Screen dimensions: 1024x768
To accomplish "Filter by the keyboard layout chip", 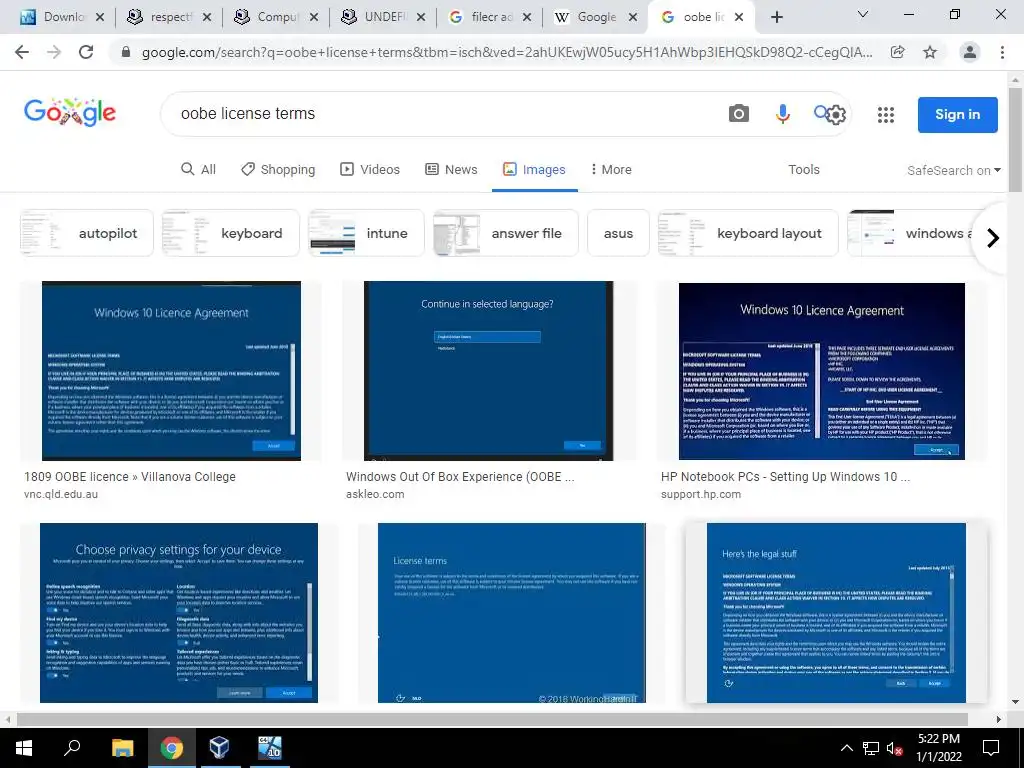I will [x=748, y=233].
